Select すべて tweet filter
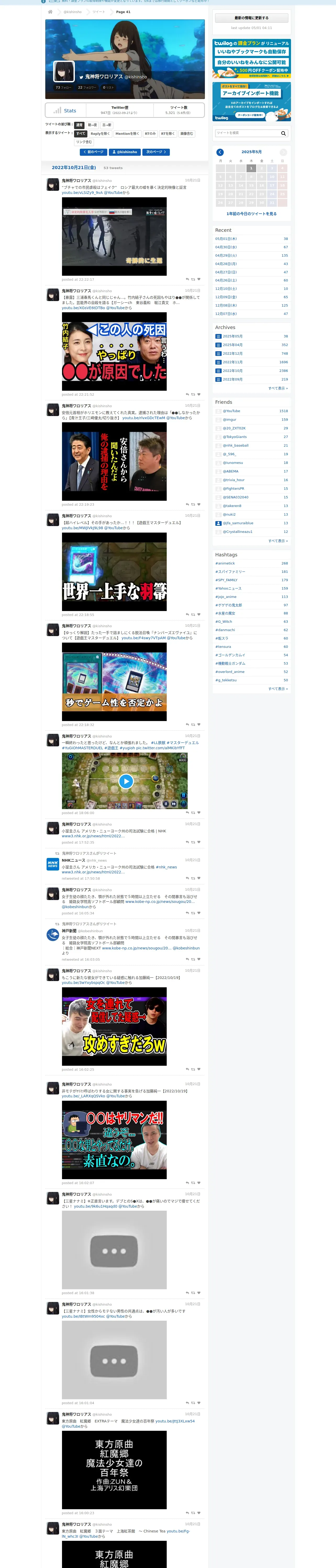Screen dimensions: 336x1568 tap(81, 133)
